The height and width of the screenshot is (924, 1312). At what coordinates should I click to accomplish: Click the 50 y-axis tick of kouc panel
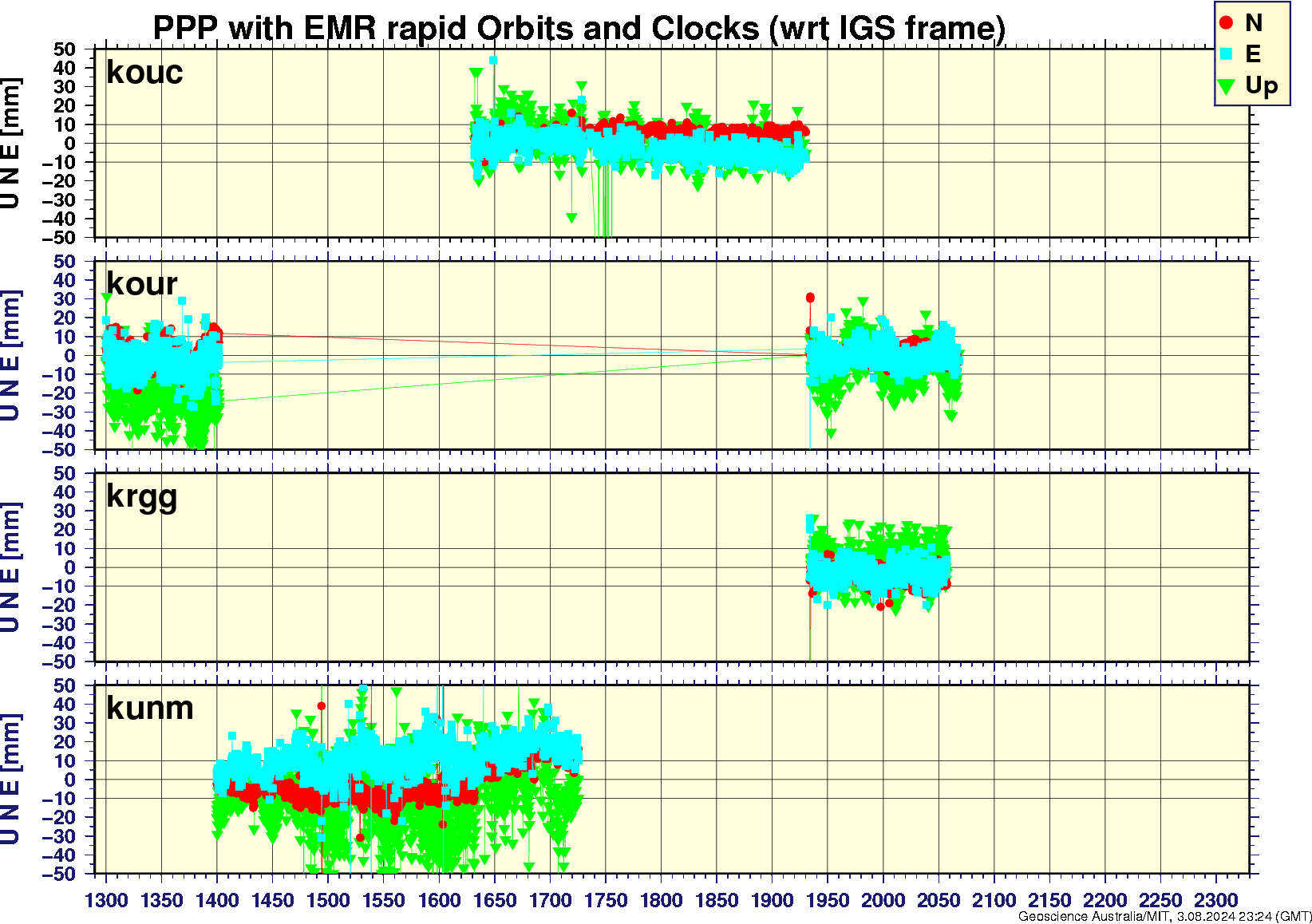click(x=65, y=49)
